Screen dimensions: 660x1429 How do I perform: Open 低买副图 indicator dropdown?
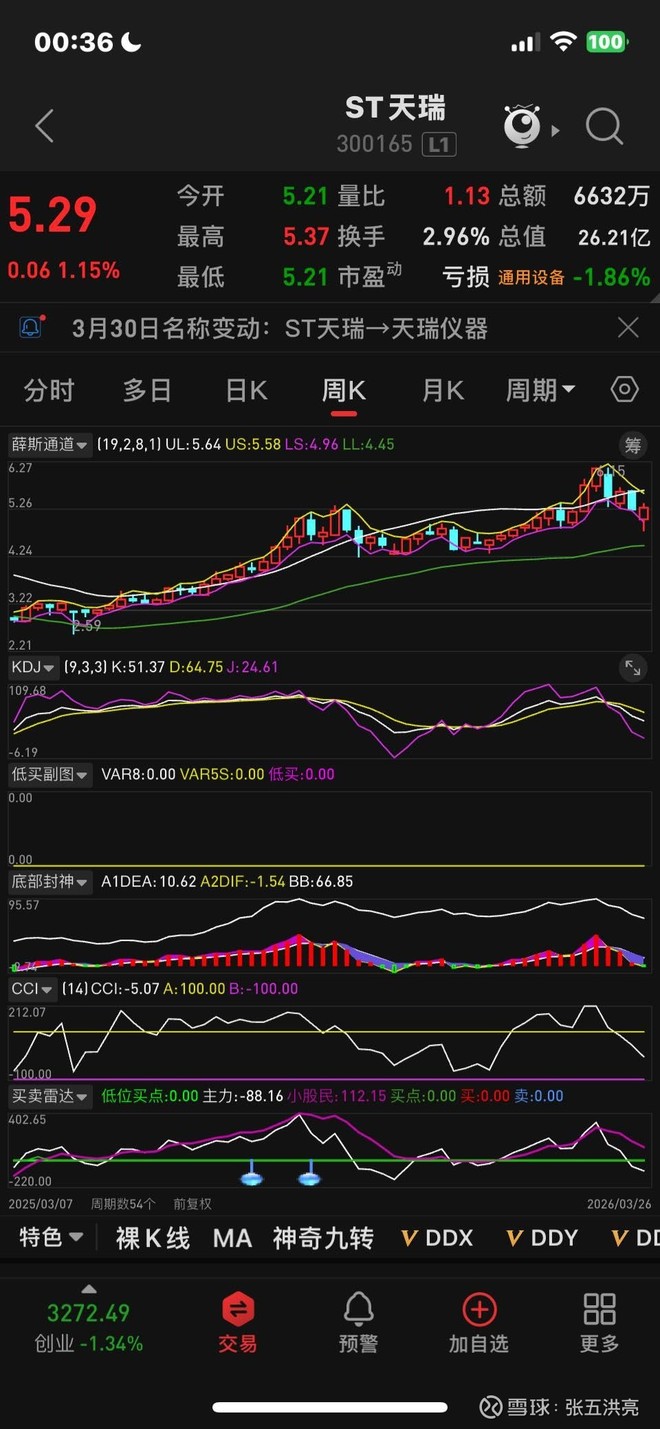(49, 774)
